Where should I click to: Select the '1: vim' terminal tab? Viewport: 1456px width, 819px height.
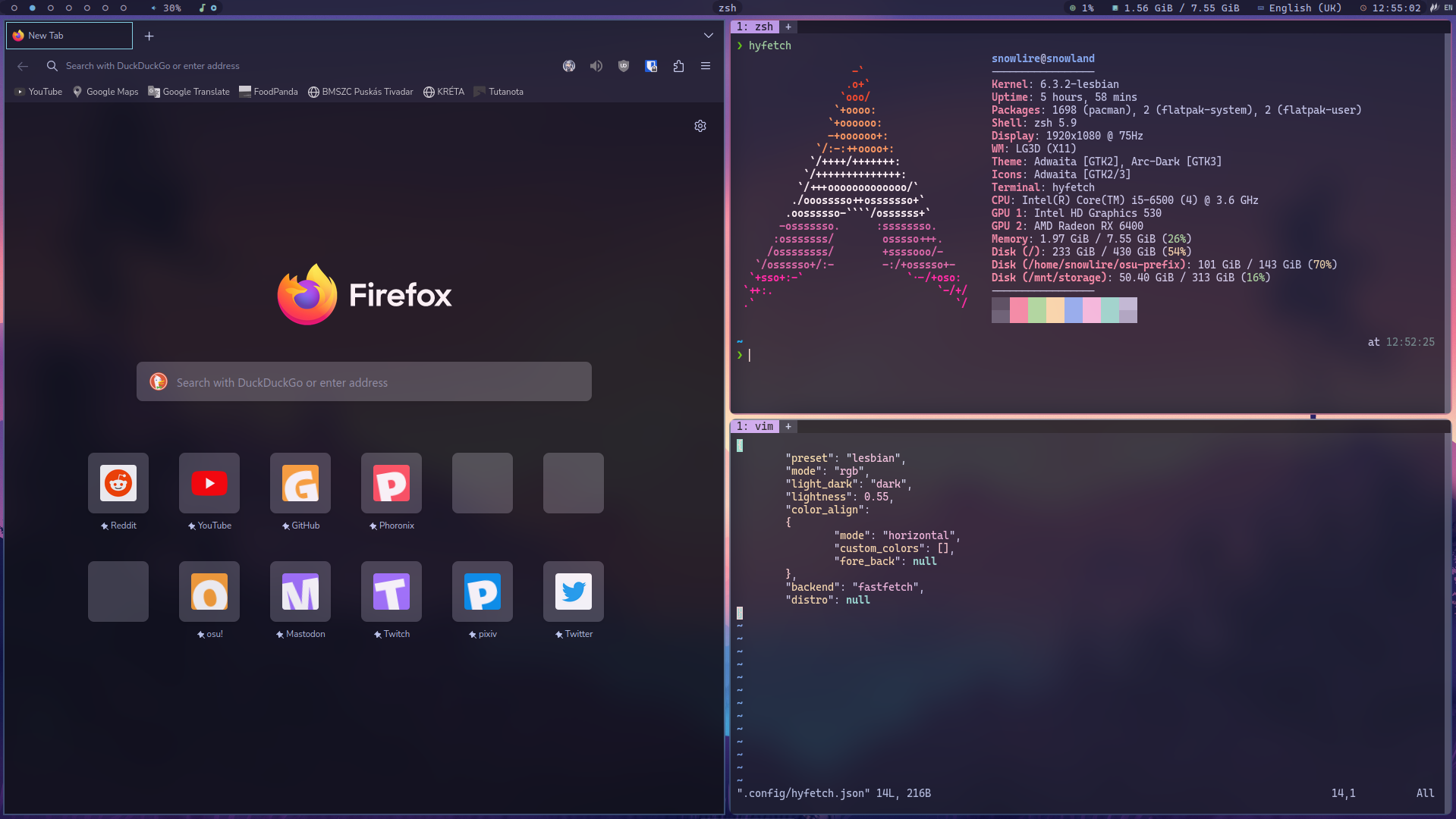755,426
